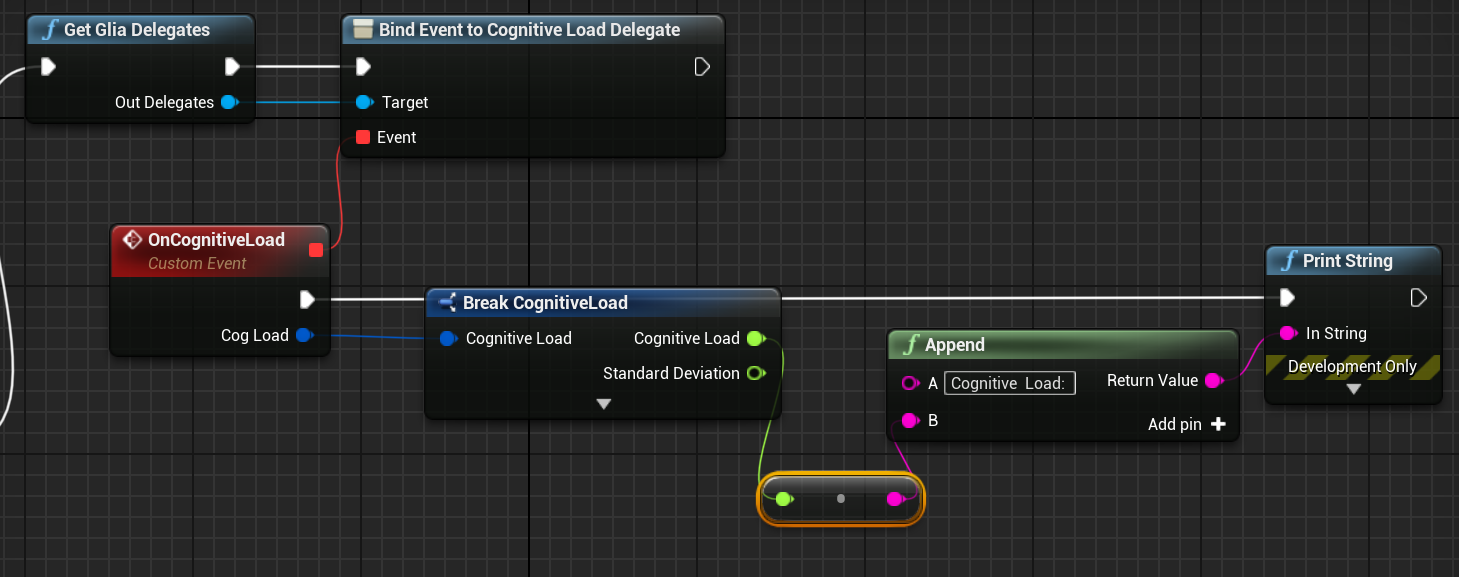Click the Target input pin on Bind Event
Viewport: 1459px width, 577px height.
(x=364, y=102)
